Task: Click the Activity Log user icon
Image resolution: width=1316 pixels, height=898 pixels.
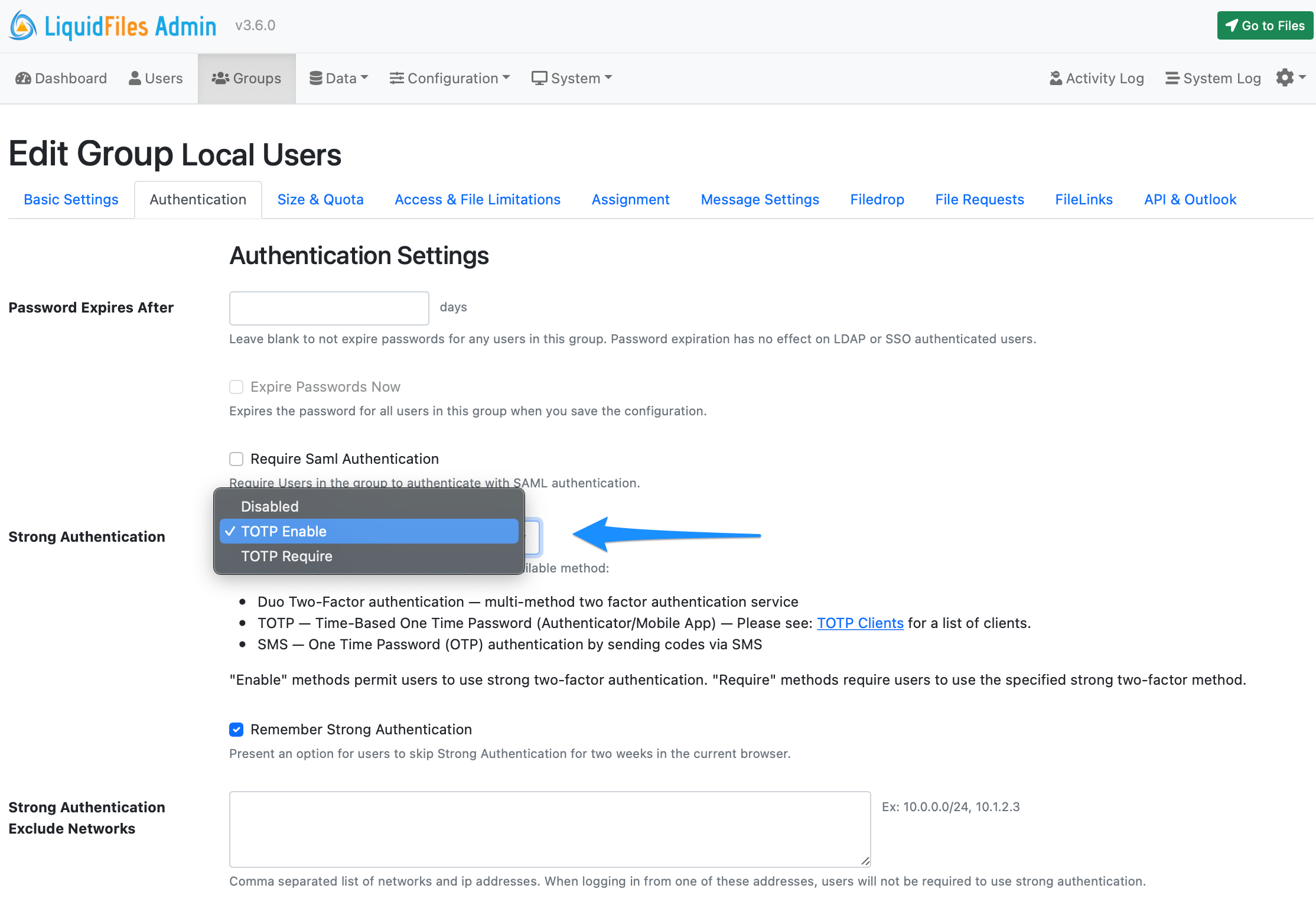Action: tap(1056, 78)
